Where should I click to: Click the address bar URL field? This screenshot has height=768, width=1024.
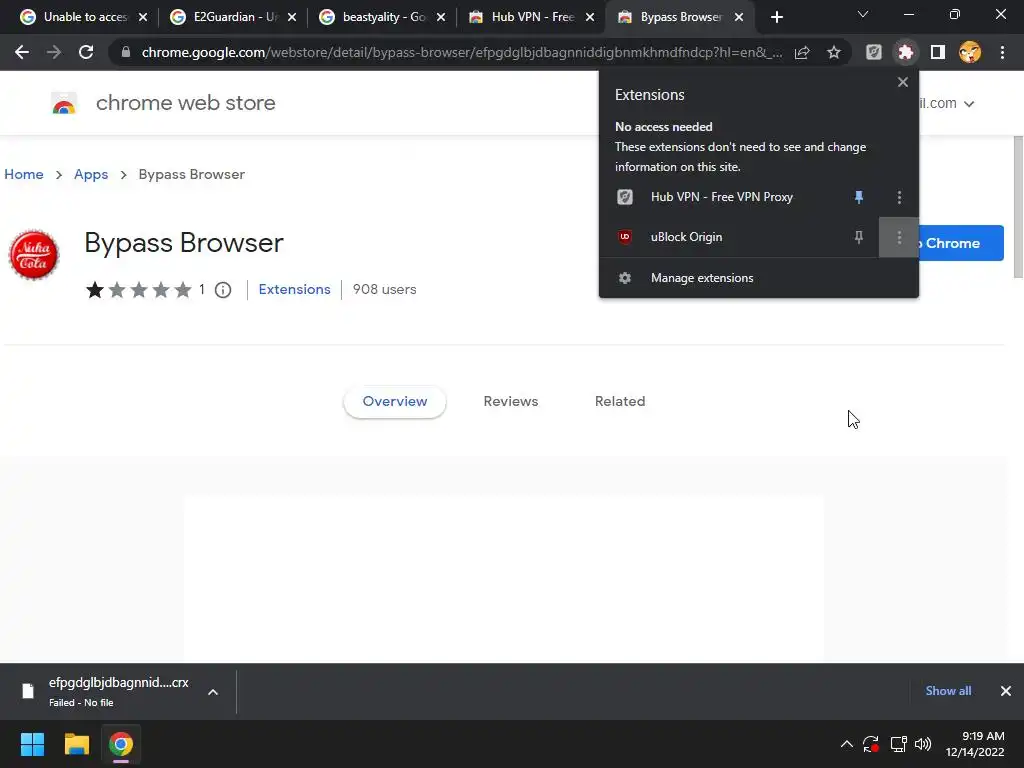pos(462,52)
